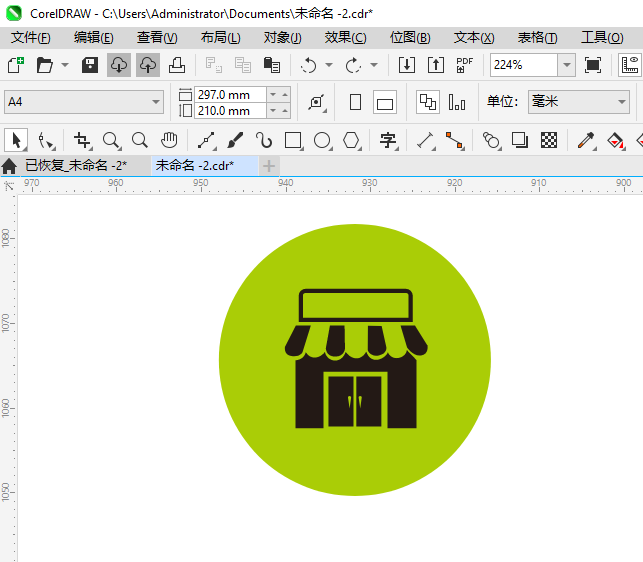Toggle apply layout to all pages
643x562 pixels.
428,102
